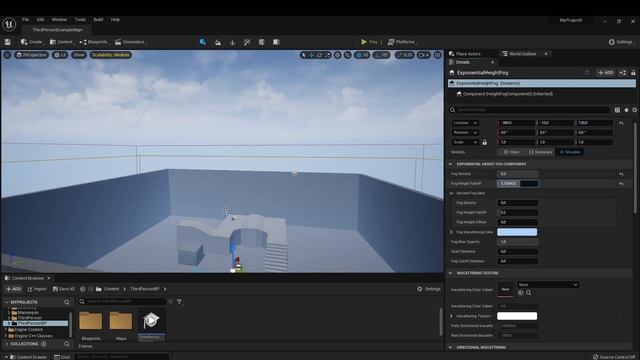Add new collection plus icon
Screen dimensions: 640x360
[44, 344]
